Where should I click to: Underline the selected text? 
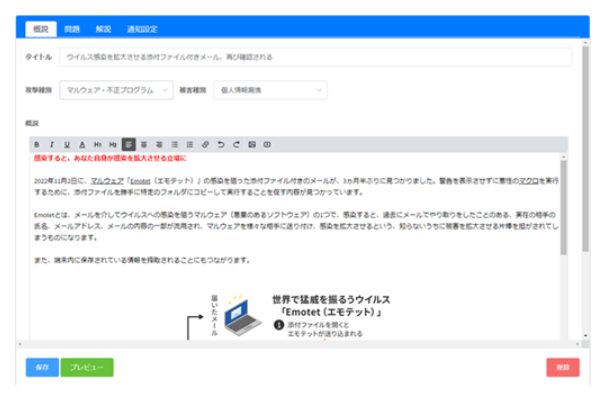click(66, 144)
